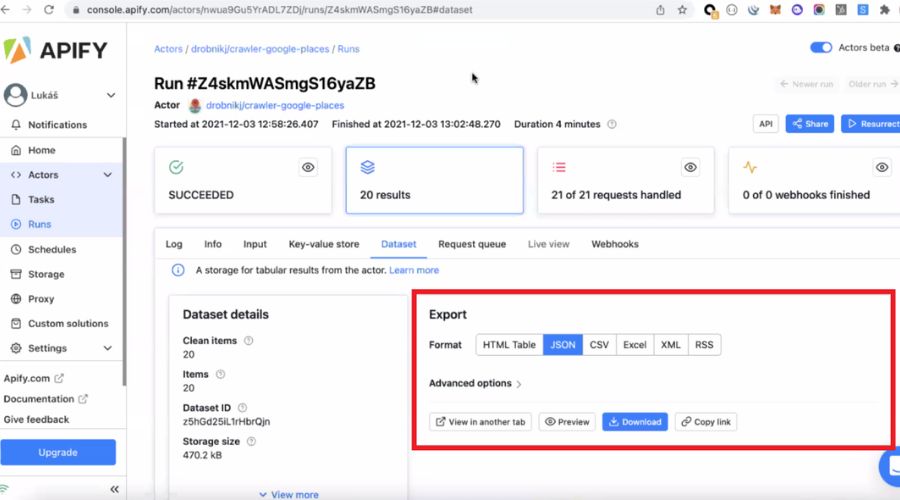Image resolution: width=900 pixels, height=500 pixels.
Task: Switch to the Input tab
Action: pyautogui.click(x=255, y=244)
